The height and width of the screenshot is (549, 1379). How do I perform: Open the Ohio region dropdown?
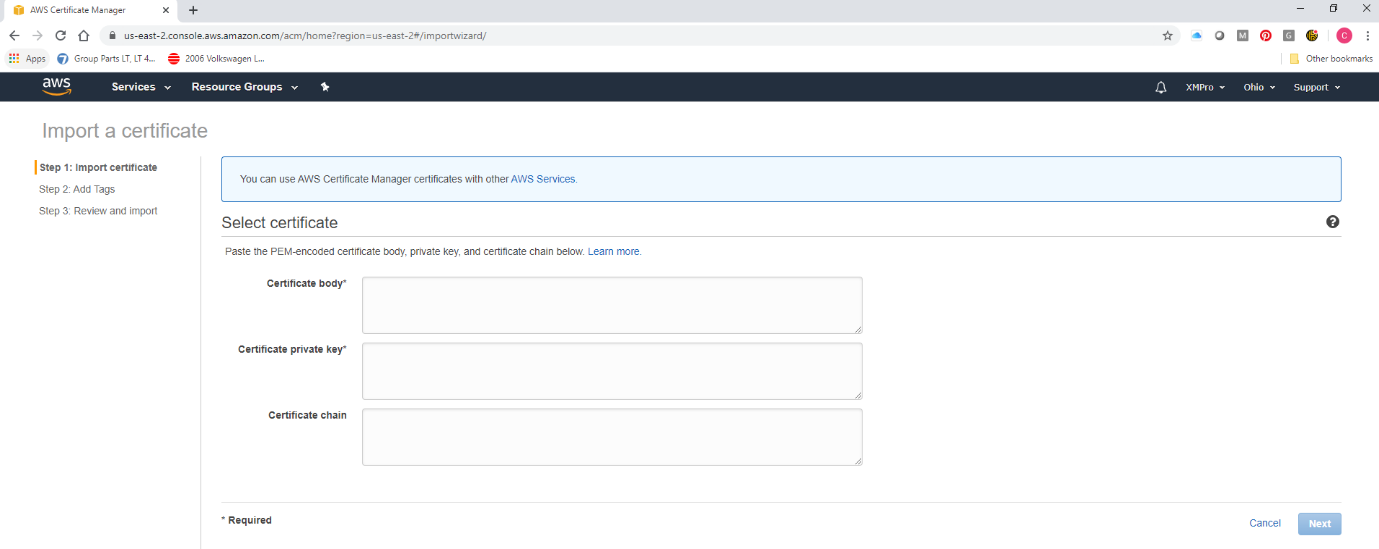(x=1259, y=87)
